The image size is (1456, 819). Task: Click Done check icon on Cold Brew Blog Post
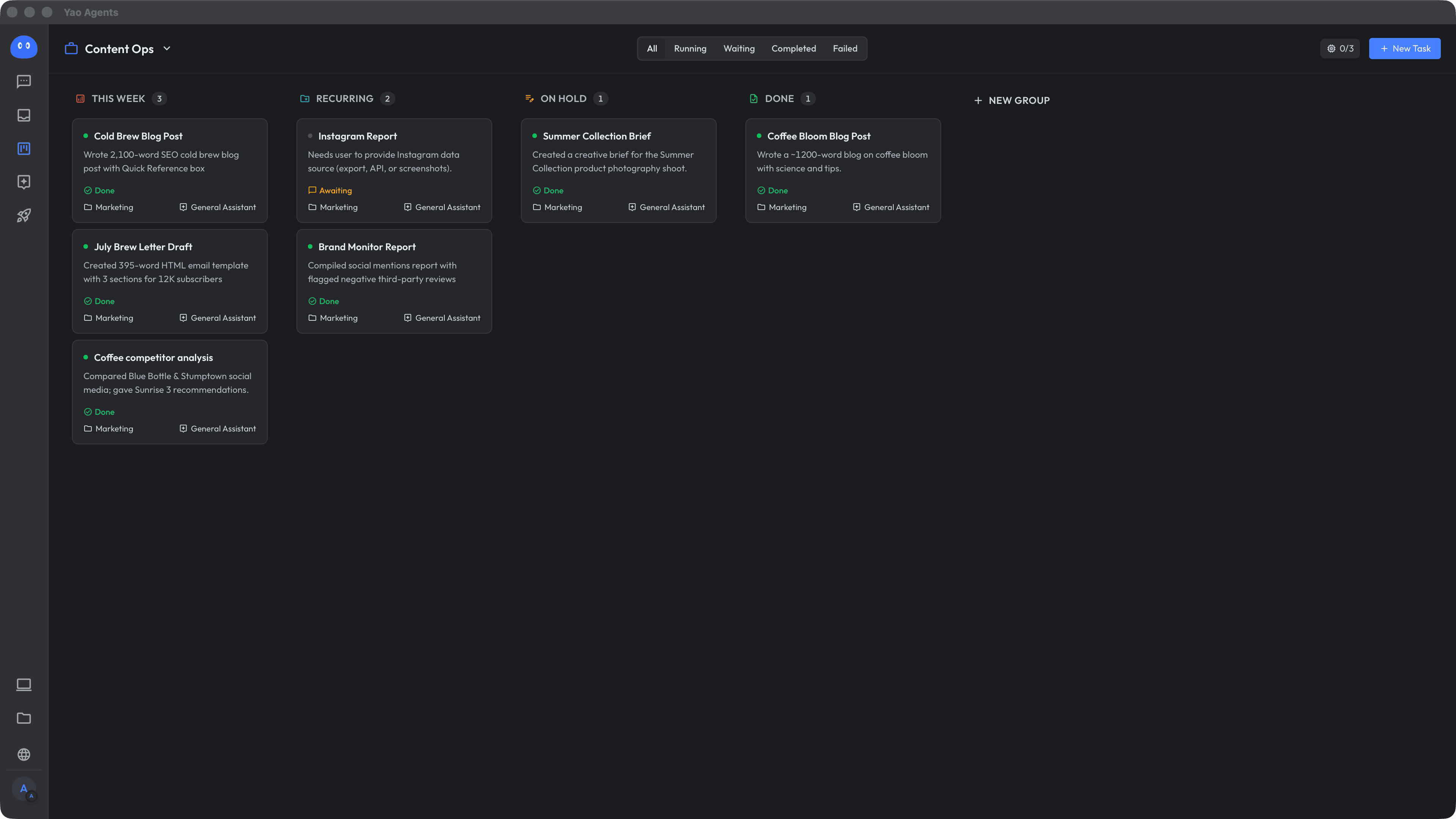pyautogui.click(x=88, y=190)
